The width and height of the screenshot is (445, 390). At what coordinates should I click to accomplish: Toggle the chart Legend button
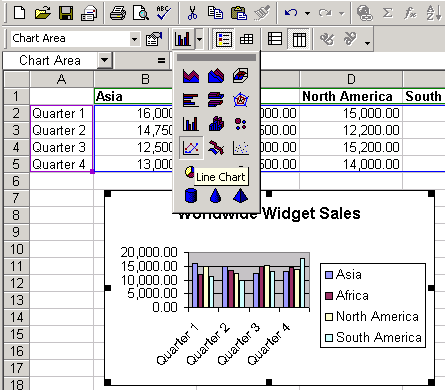pos(224,39)
